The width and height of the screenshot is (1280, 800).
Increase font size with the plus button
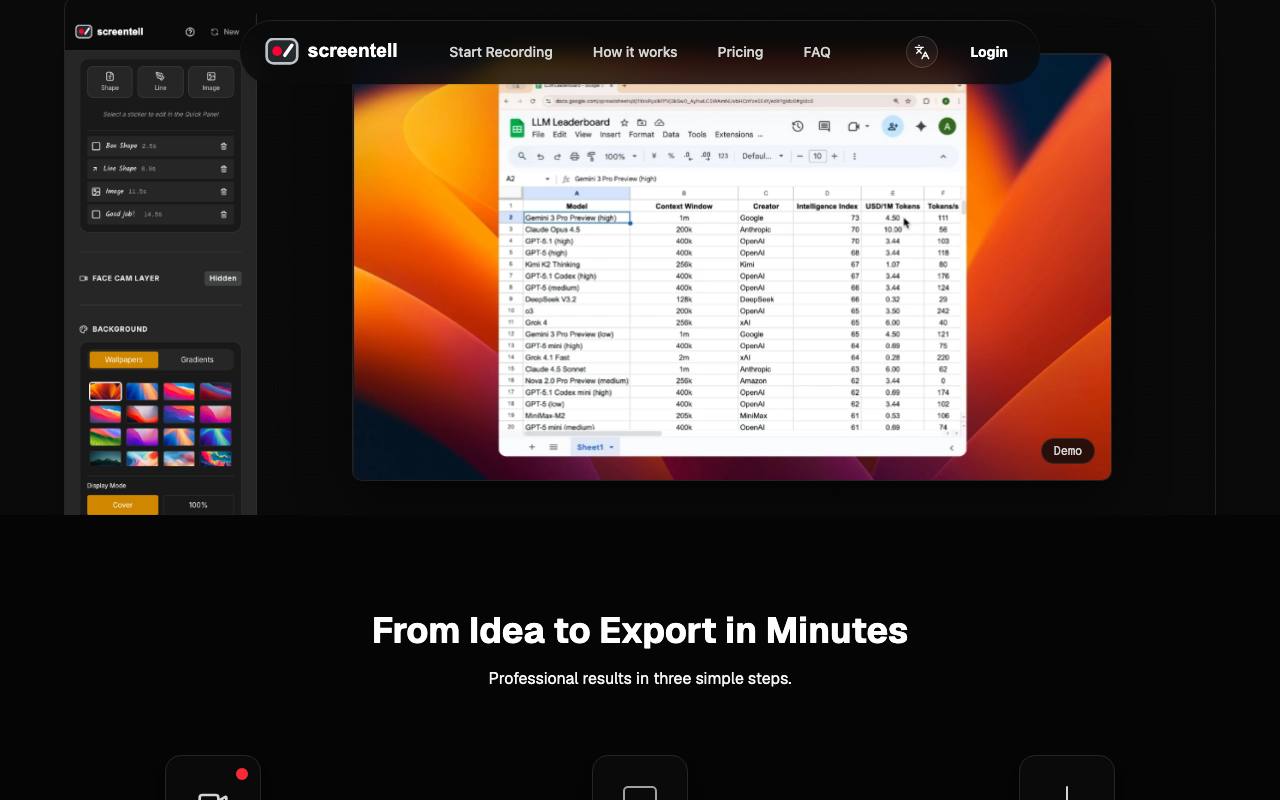(x=835, y=156)
